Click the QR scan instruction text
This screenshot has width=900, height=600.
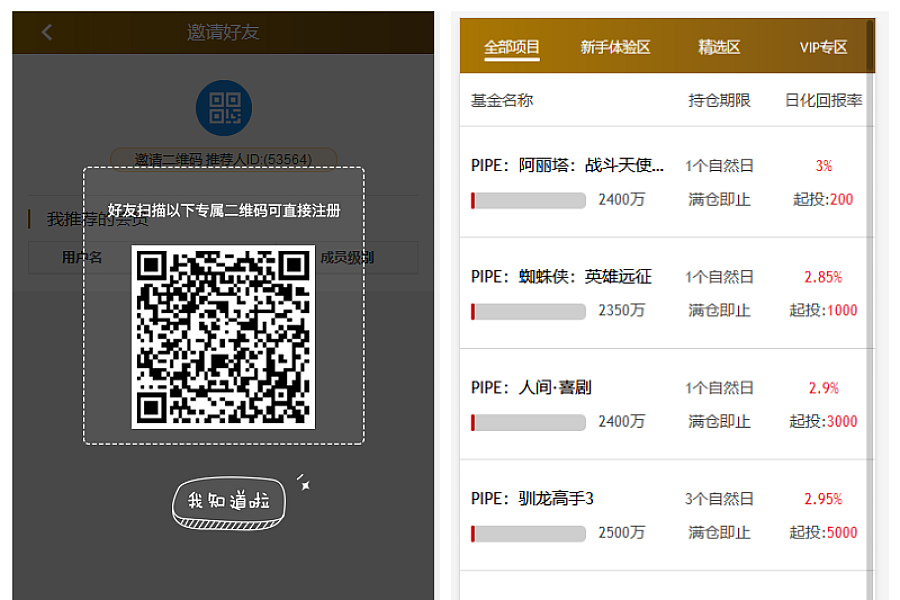pos(224,211)
